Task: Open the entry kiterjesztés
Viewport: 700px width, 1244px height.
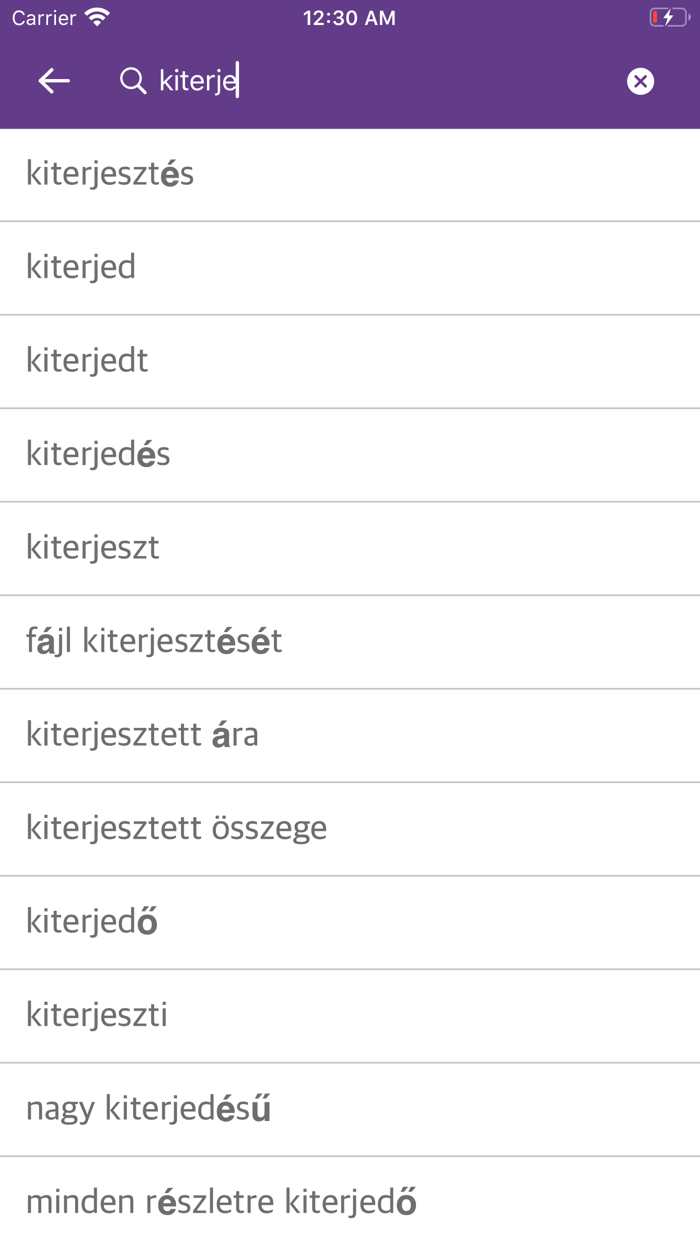Action: coord(110,174)
